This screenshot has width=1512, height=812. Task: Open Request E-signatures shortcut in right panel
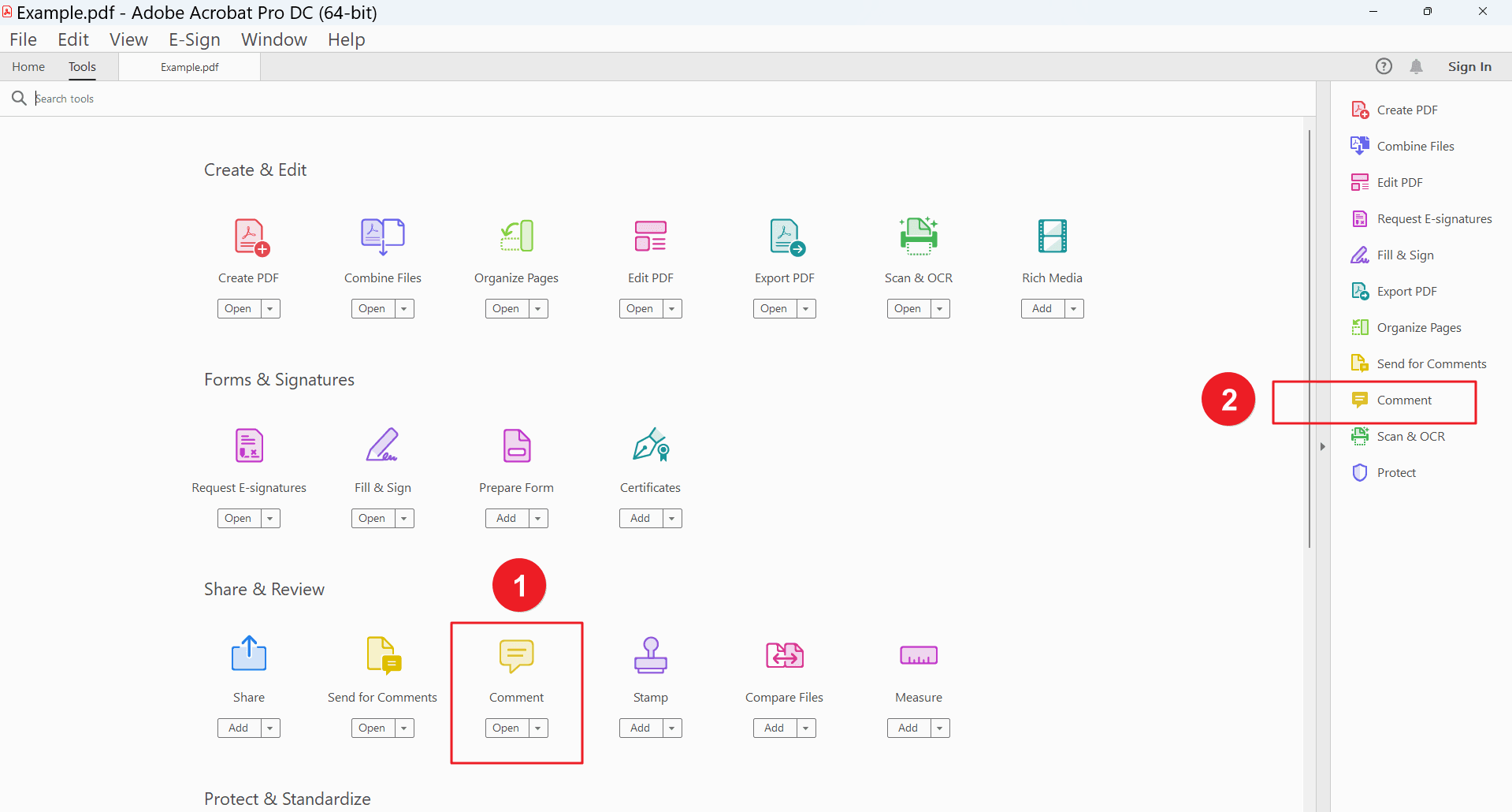tap(1423, 218)
